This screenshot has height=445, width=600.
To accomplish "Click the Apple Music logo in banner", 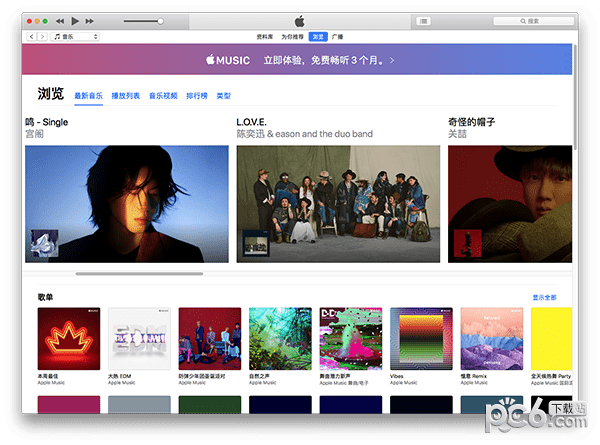I will click(228, 60).
